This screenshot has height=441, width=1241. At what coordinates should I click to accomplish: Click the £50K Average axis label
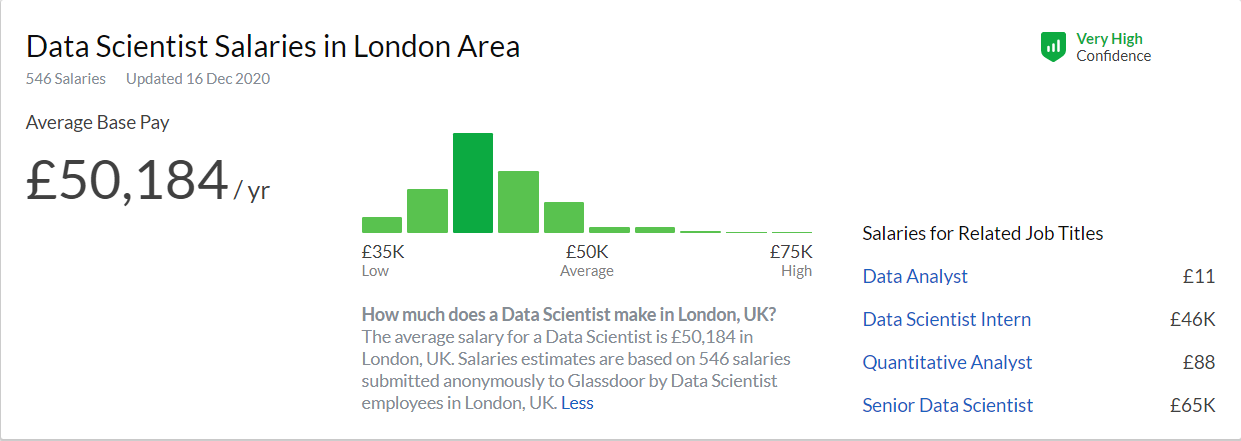point(587,260)
